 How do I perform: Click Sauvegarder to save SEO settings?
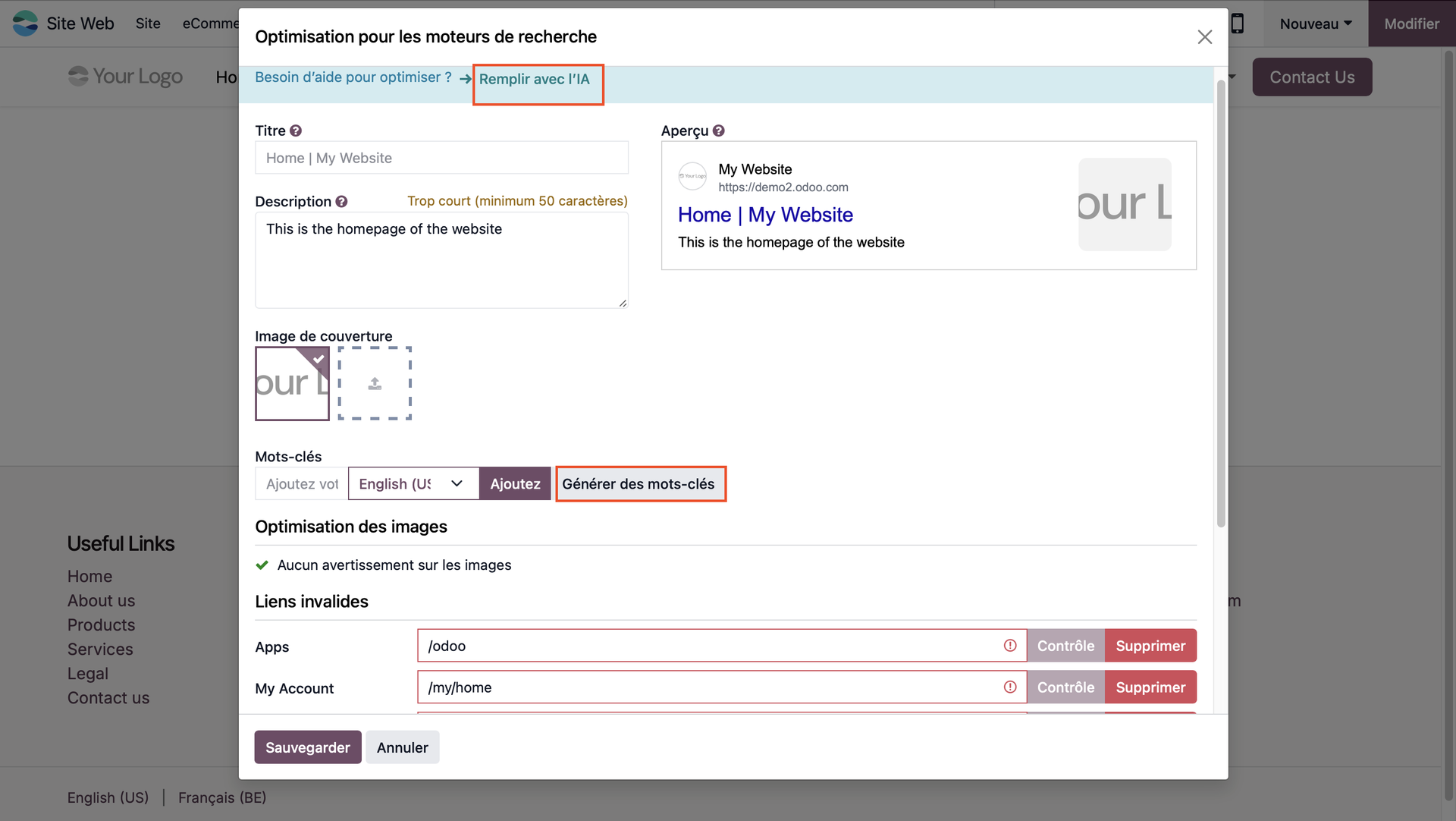coord(307,747)
